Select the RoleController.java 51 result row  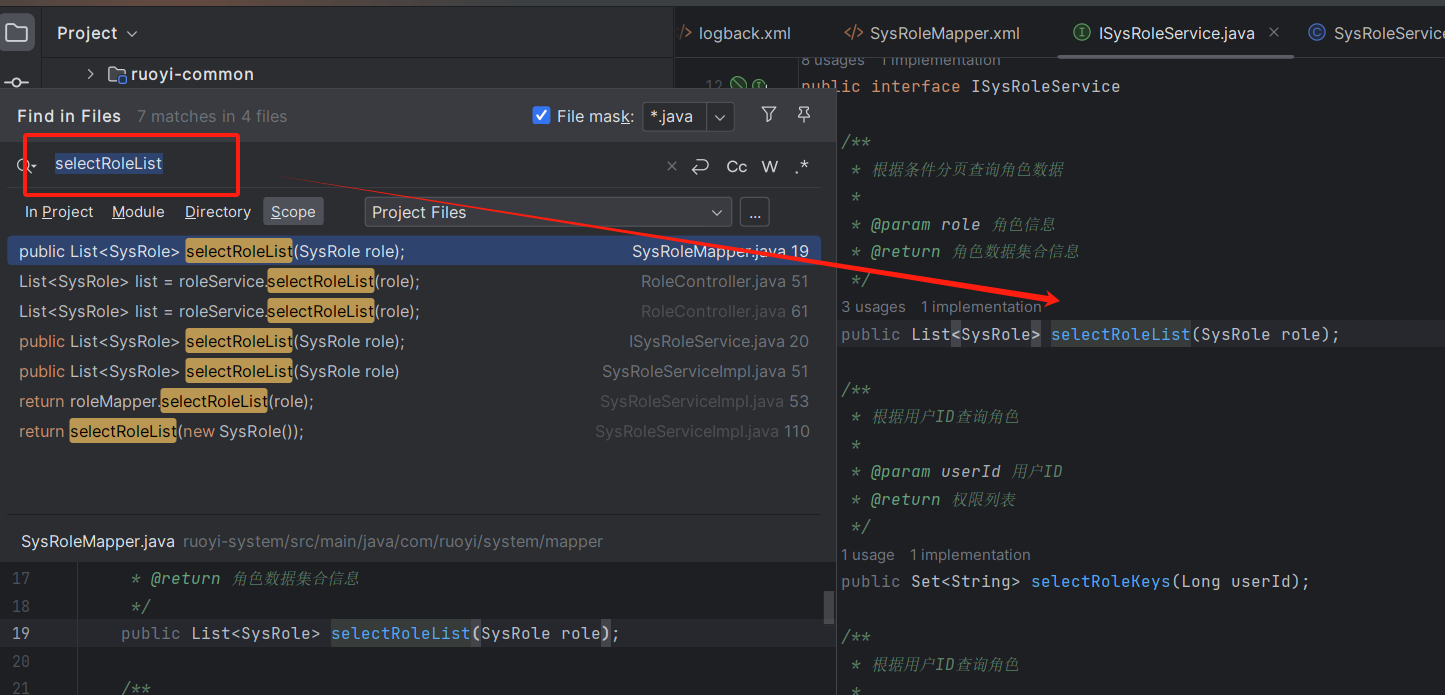[x=414, y=281]
